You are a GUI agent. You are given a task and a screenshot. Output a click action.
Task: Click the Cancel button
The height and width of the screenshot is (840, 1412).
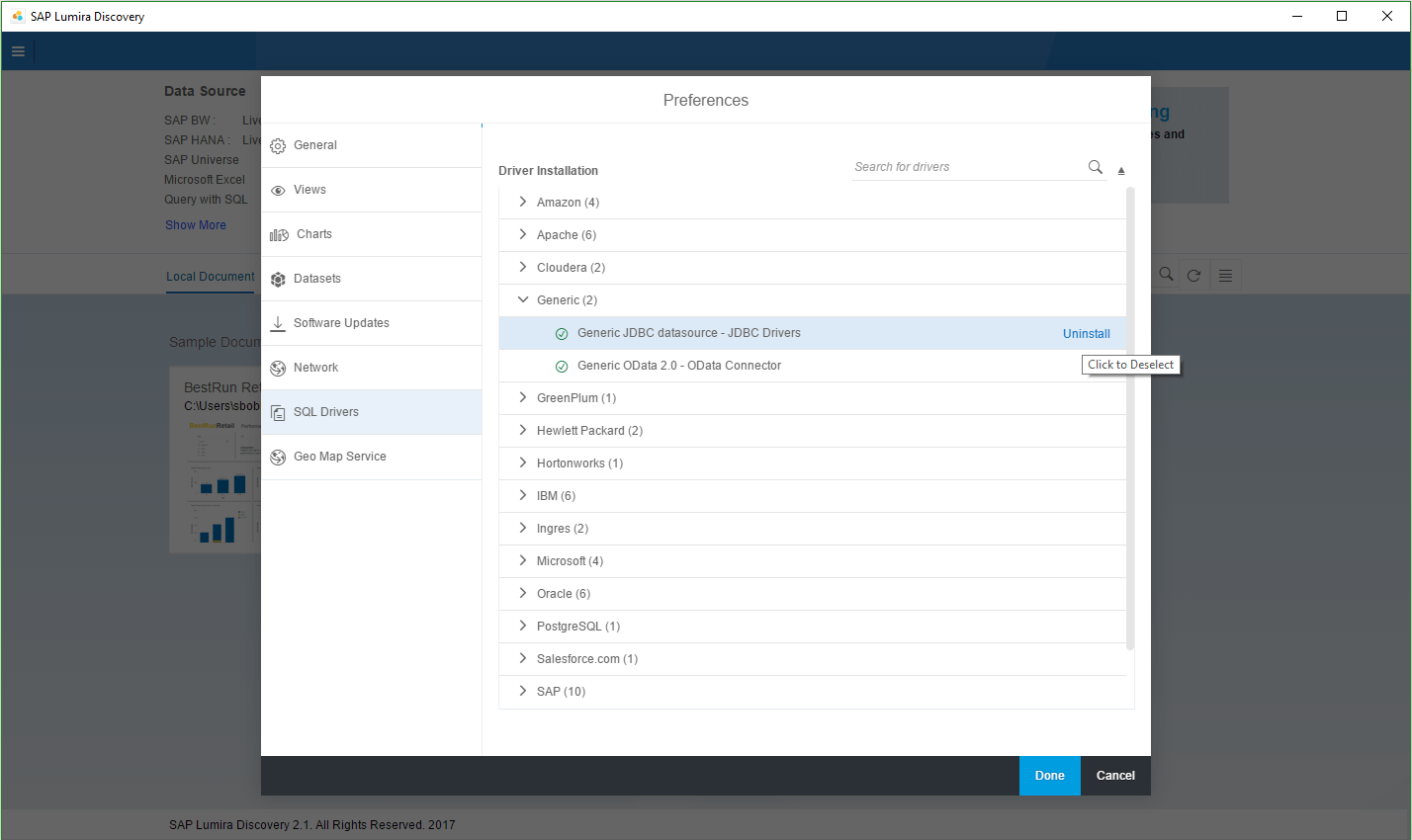(1115, 776)
